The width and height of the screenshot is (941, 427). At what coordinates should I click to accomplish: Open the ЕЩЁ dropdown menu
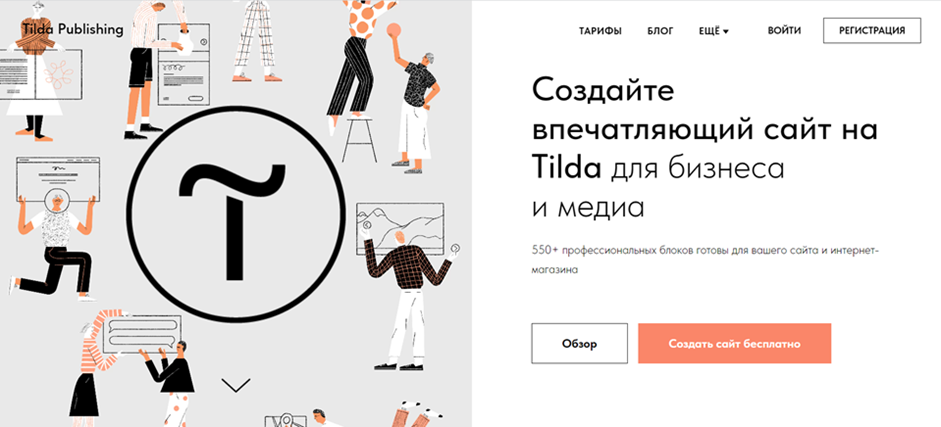coord(714,31)
